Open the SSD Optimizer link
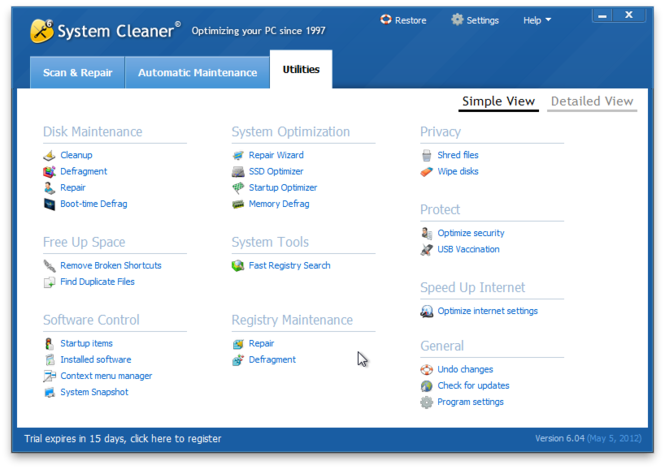 pyautogui.click(x=276, y=171)
